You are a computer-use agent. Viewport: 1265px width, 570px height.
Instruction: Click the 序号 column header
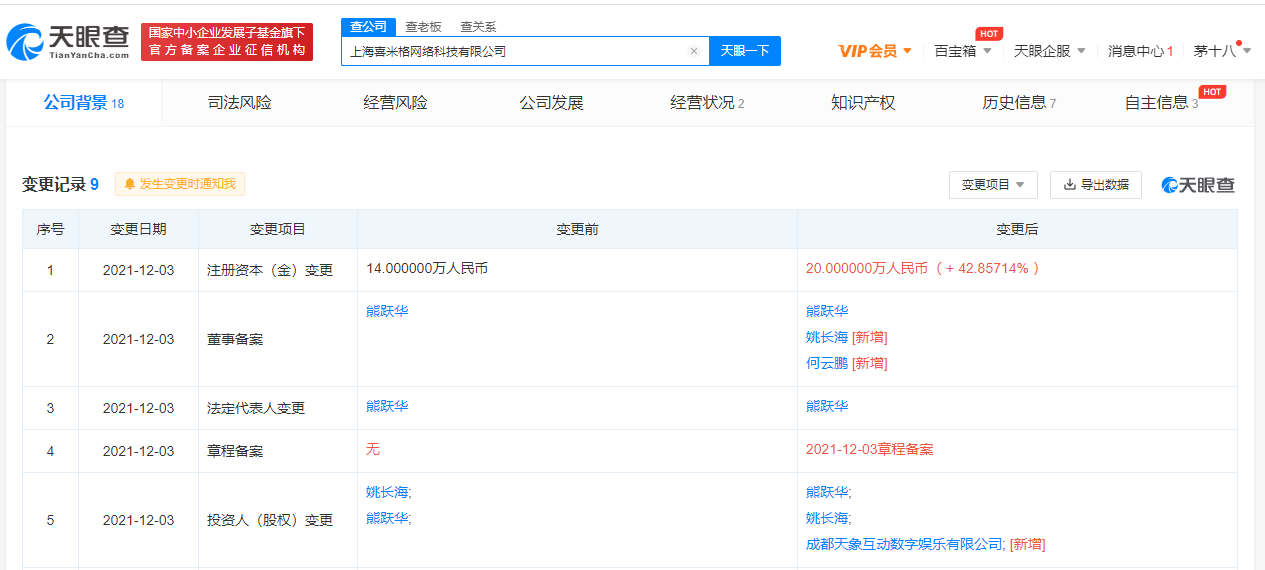coord(50,229)
